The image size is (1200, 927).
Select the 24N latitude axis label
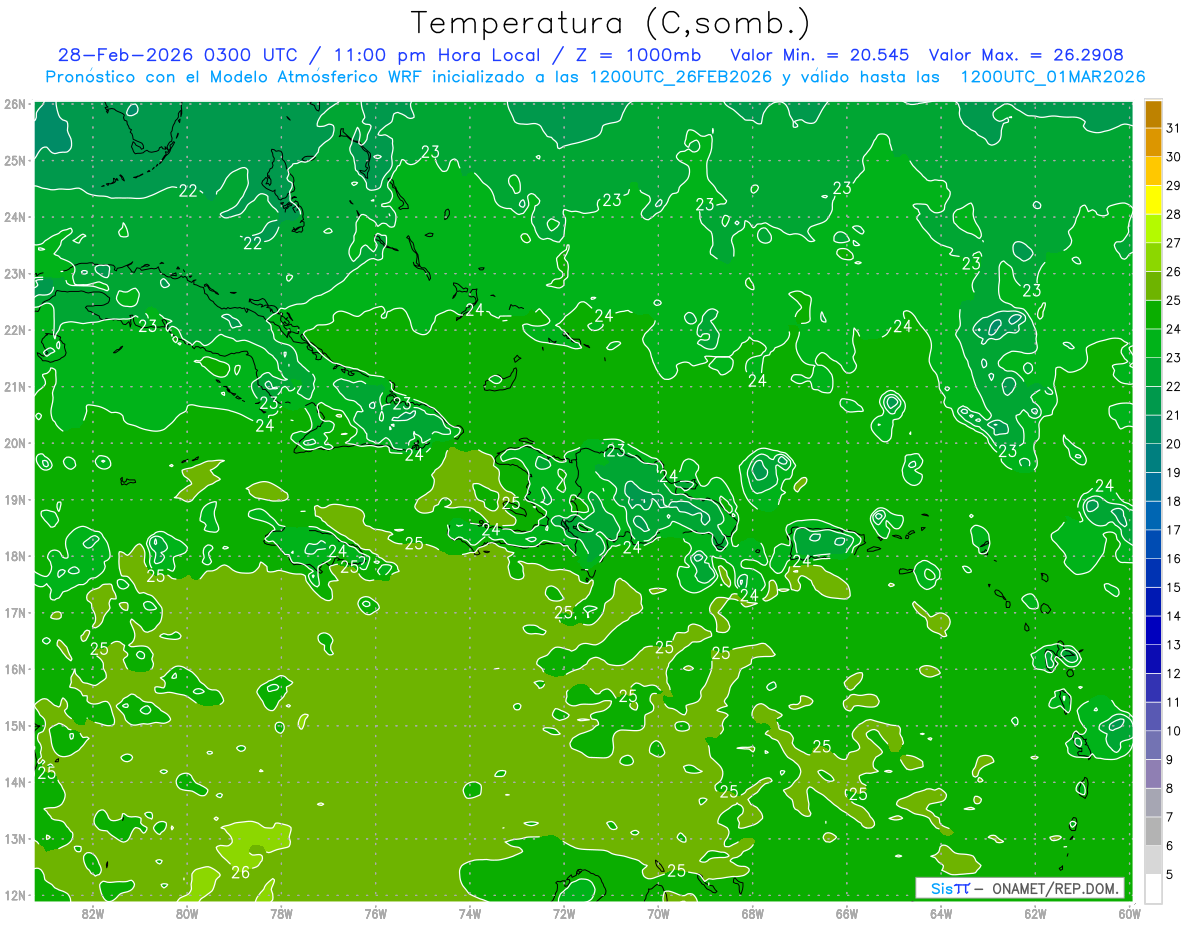(14, 217)
